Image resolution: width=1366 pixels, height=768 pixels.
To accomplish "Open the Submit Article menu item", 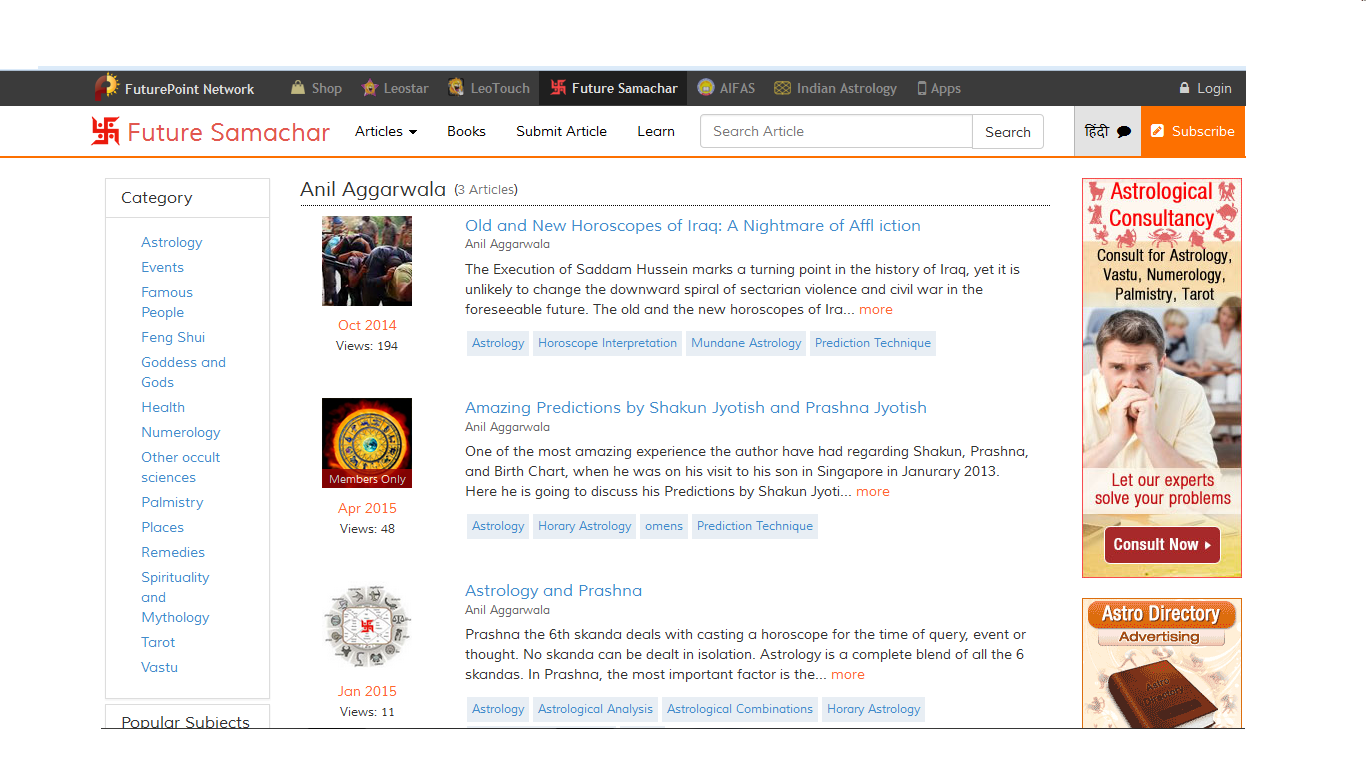I will (561, 131).
